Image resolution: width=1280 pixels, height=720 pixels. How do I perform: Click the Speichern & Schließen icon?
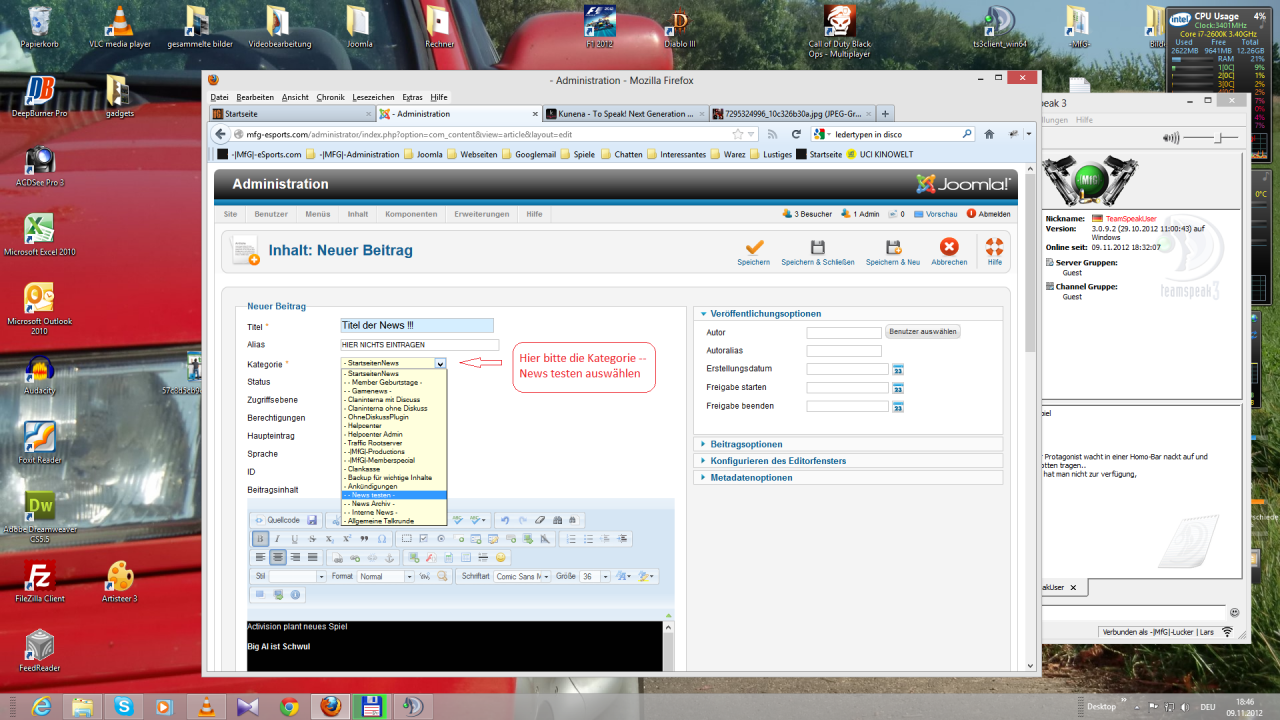[817, 247]
